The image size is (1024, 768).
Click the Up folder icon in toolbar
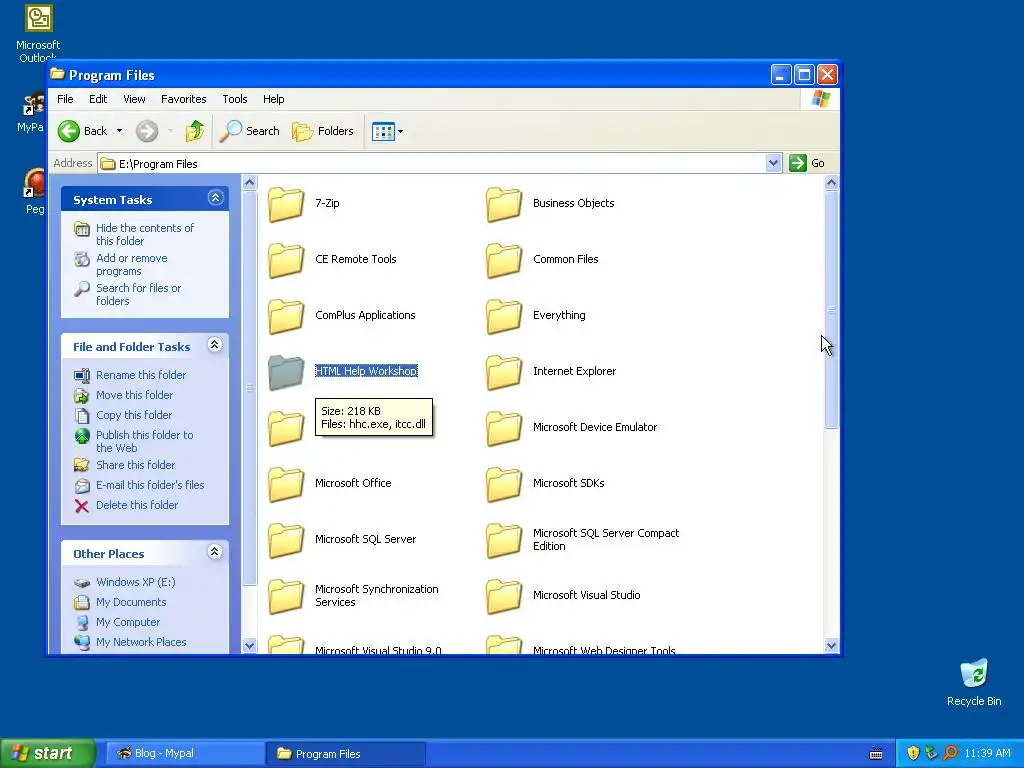(x=195, y=131)
